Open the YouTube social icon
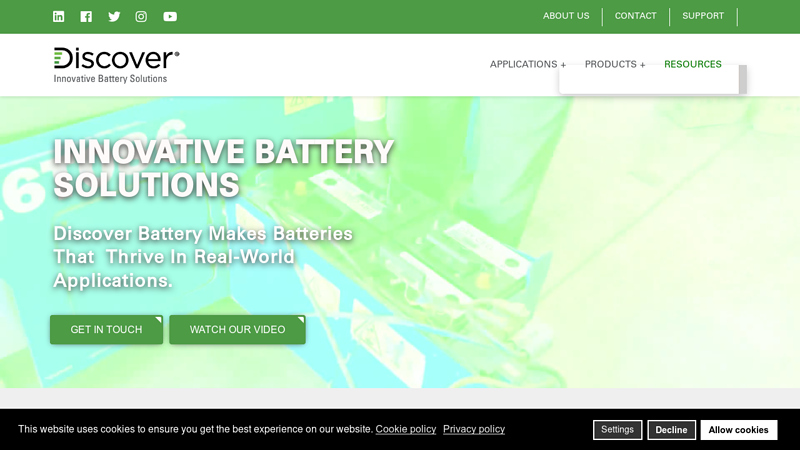Viewport: 800px width, 450px height. [x=170, y=16]
